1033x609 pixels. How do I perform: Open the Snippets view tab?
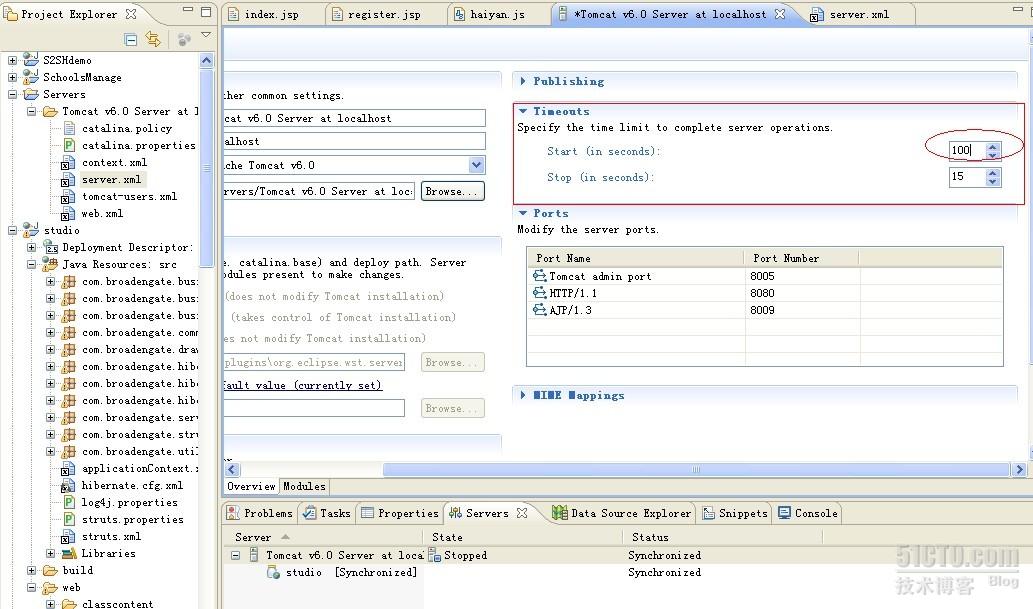click(x=735, y=513)
